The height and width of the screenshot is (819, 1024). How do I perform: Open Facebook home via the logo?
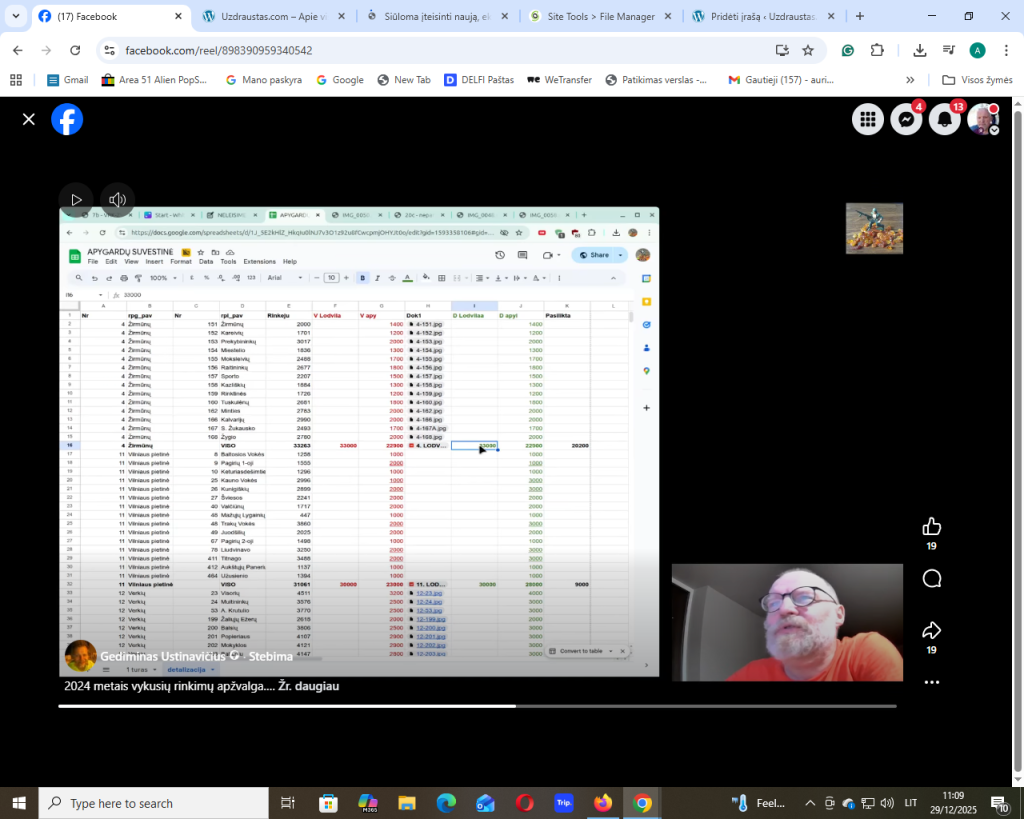click(x=67, y=120)
